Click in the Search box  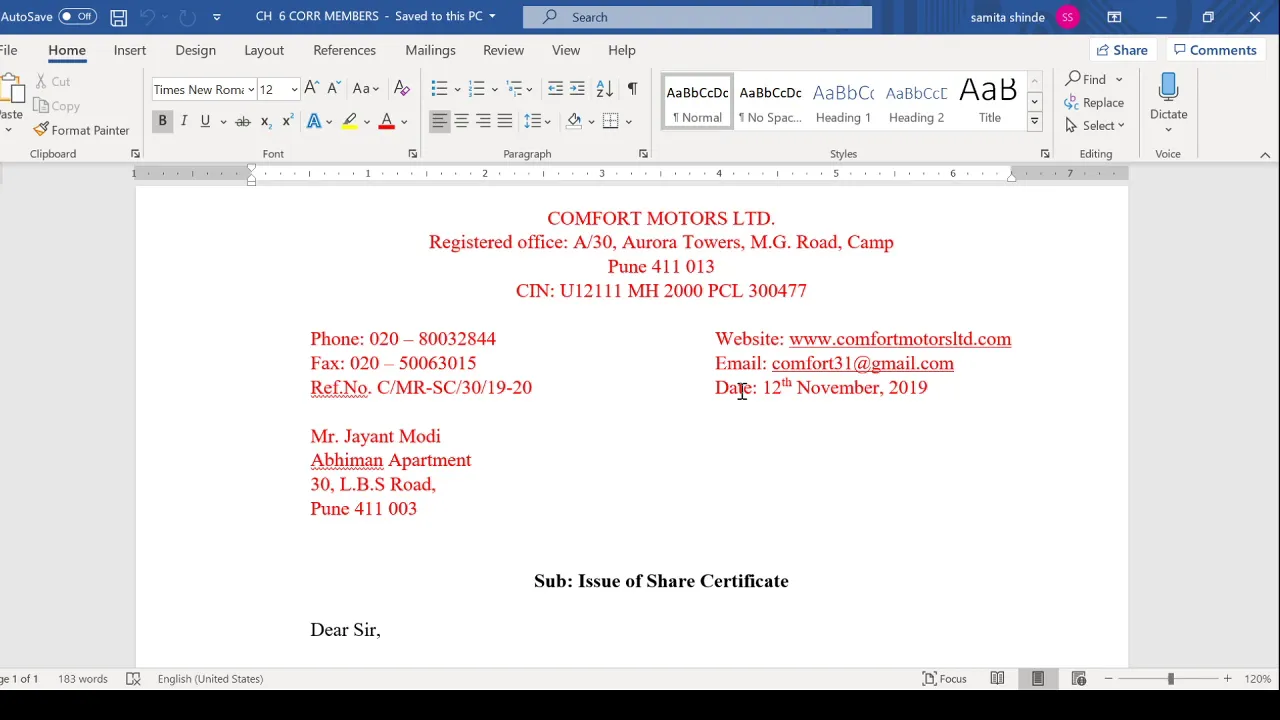[697, 17]
